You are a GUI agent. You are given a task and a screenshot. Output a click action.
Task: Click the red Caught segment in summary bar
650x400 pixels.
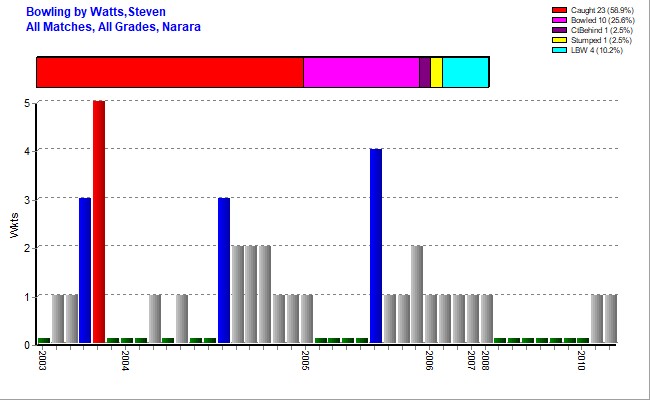[x=170, y=72]
